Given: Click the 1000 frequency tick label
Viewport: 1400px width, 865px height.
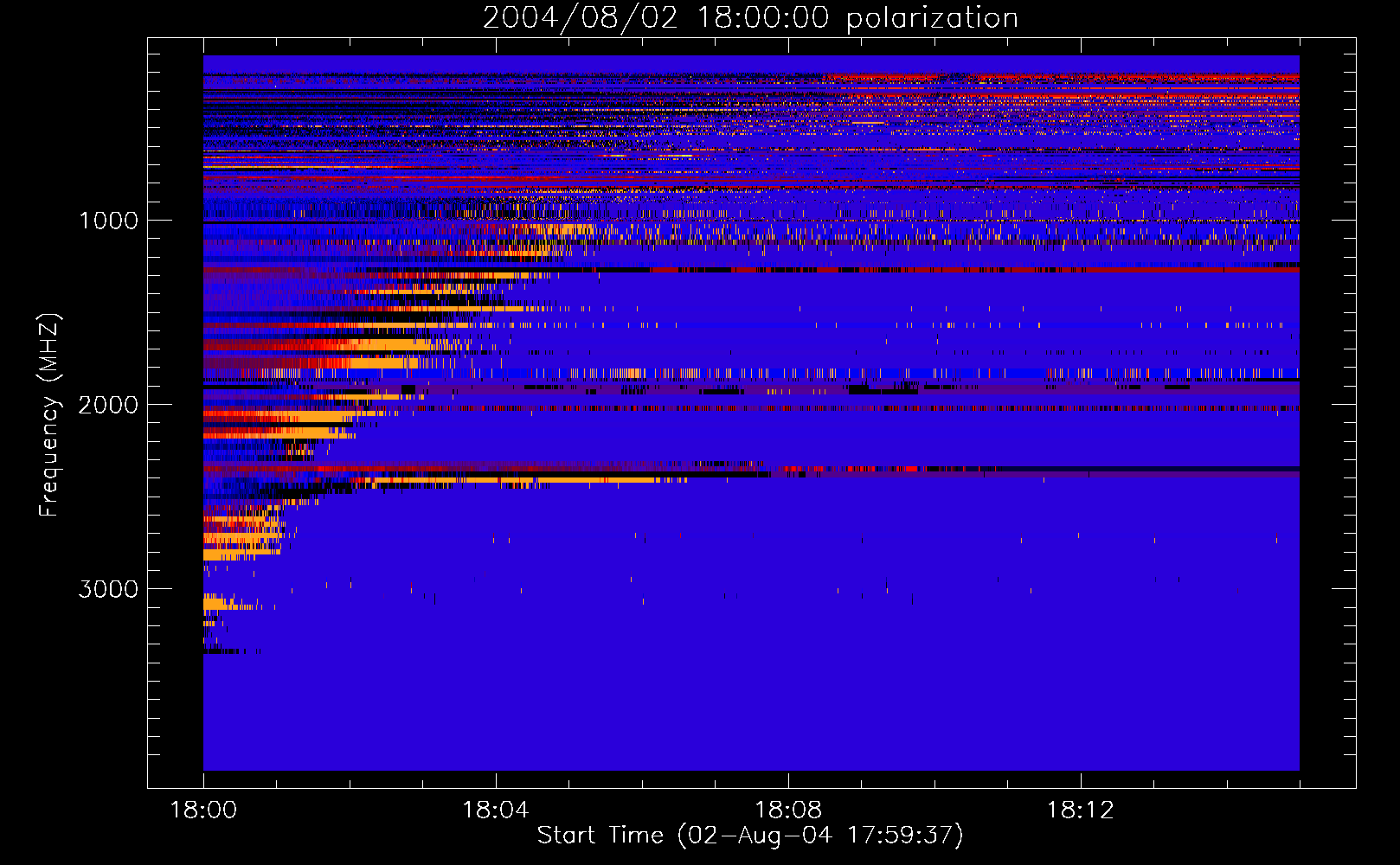Looking at the screenshot, I should pyautogui.click(x=108, y=221).
